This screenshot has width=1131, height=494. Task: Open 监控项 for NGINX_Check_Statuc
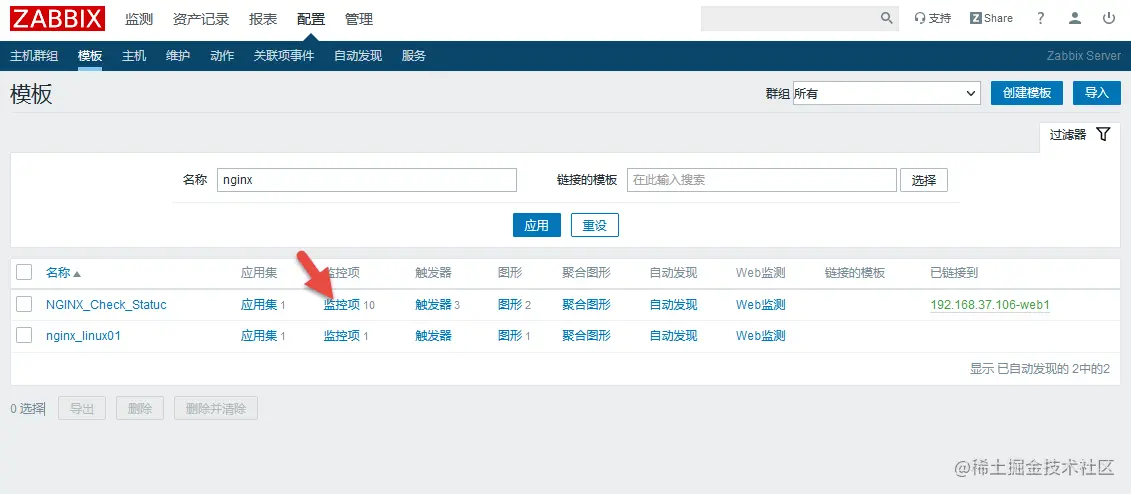[342, 305]
